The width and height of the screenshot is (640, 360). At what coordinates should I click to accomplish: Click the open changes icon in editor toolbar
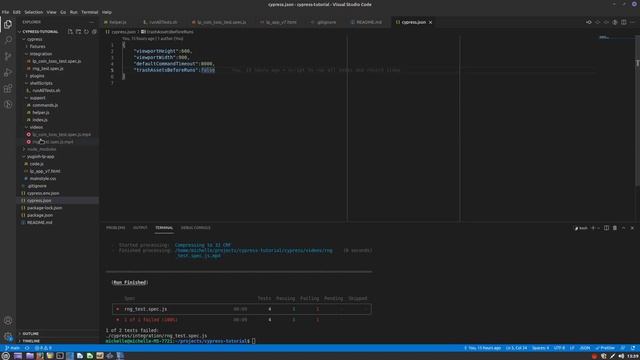coord(589,22)
